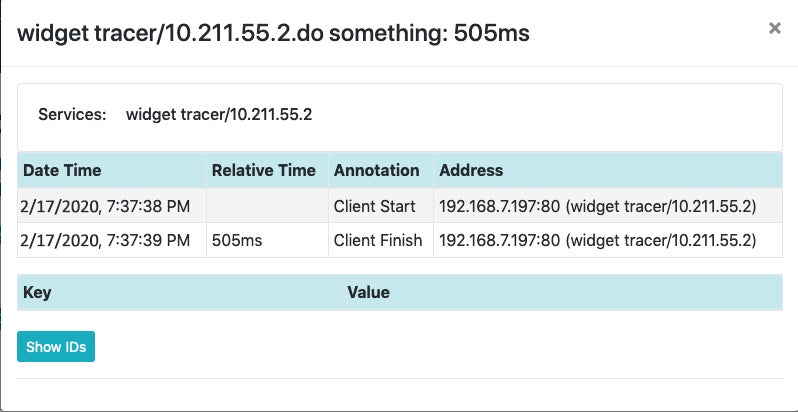Select the Value column header

(368, 293)
